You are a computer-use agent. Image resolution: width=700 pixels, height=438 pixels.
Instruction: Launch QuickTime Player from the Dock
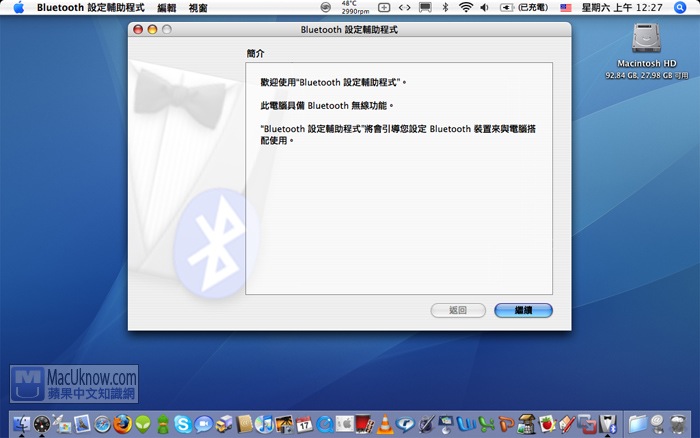[325, 424]
